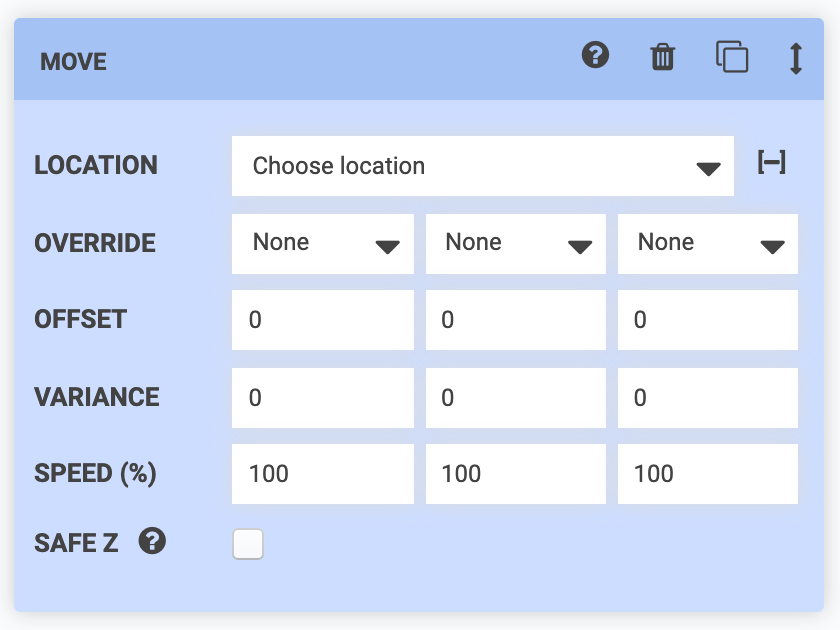Delete the Move step with trash icon
Viewport: 840px width, 630px height.
663,57
